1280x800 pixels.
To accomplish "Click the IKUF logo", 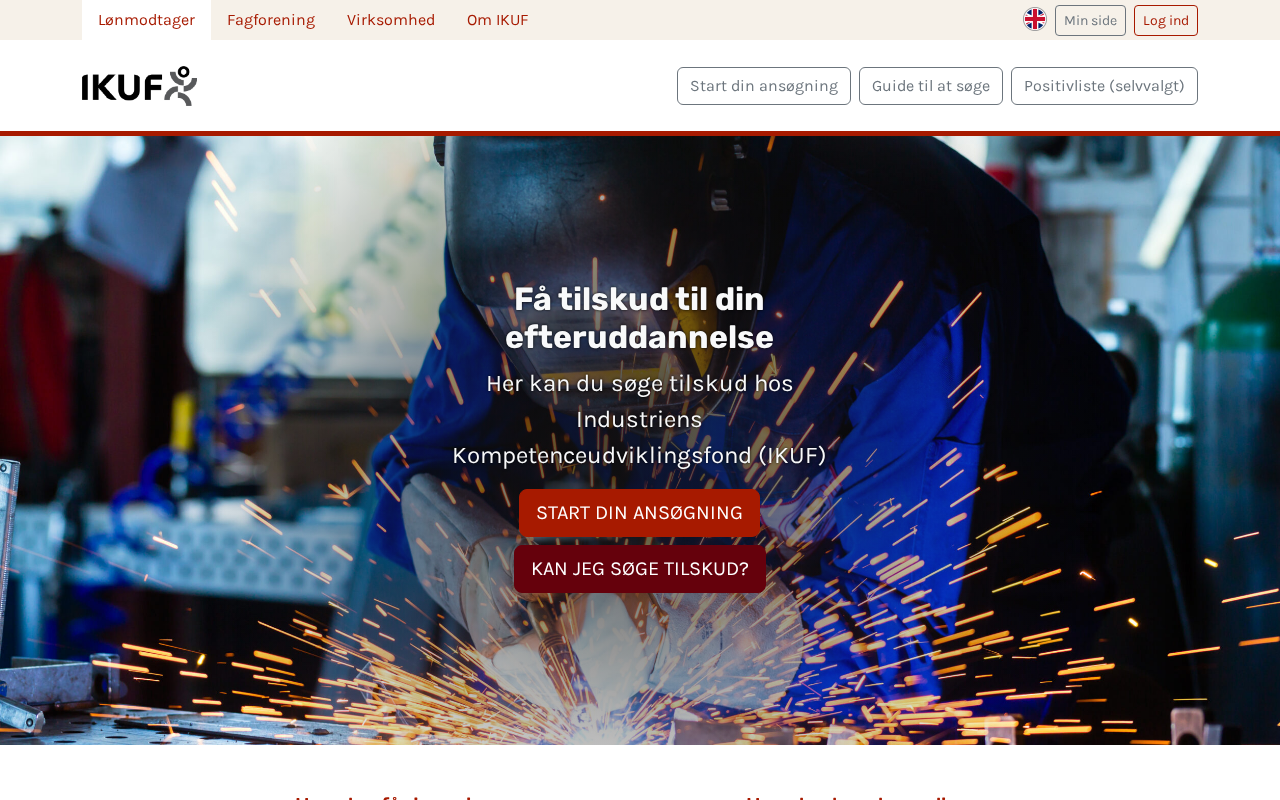I will [x=139, y=86].
